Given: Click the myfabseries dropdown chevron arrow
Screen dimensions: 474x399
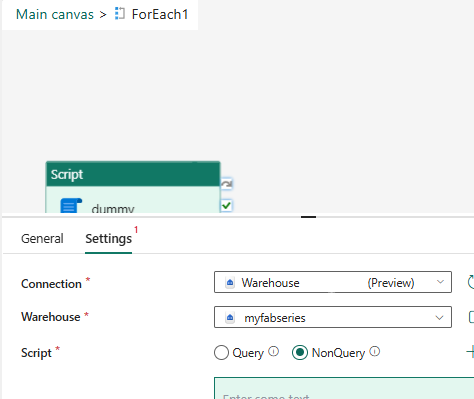Looking at the screenshot, I should coord(439,318).
